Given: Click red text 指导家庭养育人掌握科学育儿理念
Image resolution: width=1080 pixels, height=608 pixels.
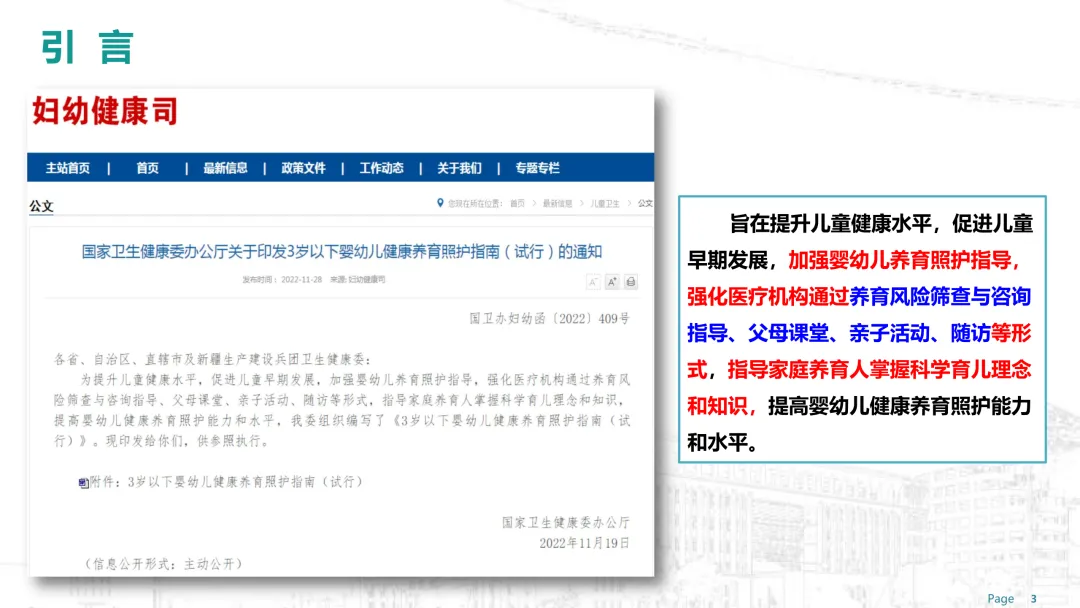Looking at the screenshot, I should (x=880, y=370).
